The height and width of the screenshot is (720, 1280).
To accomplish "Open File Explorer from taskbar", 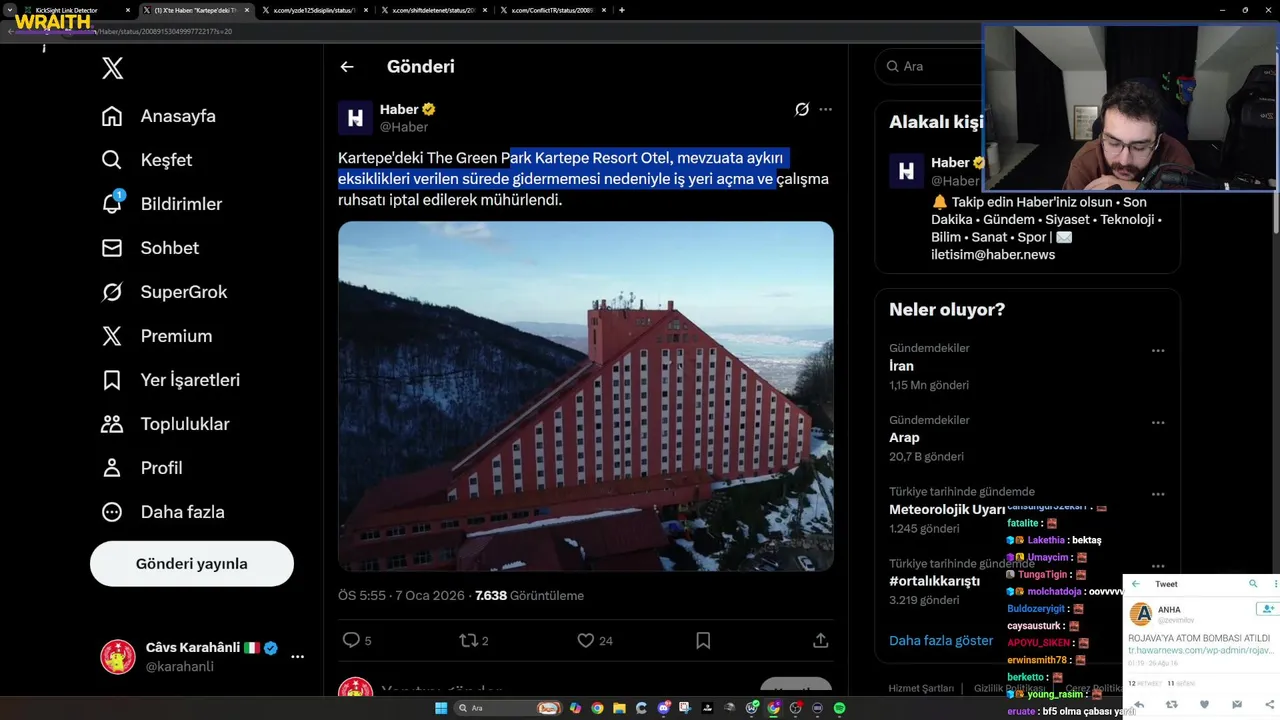I will tap(619, 708).
